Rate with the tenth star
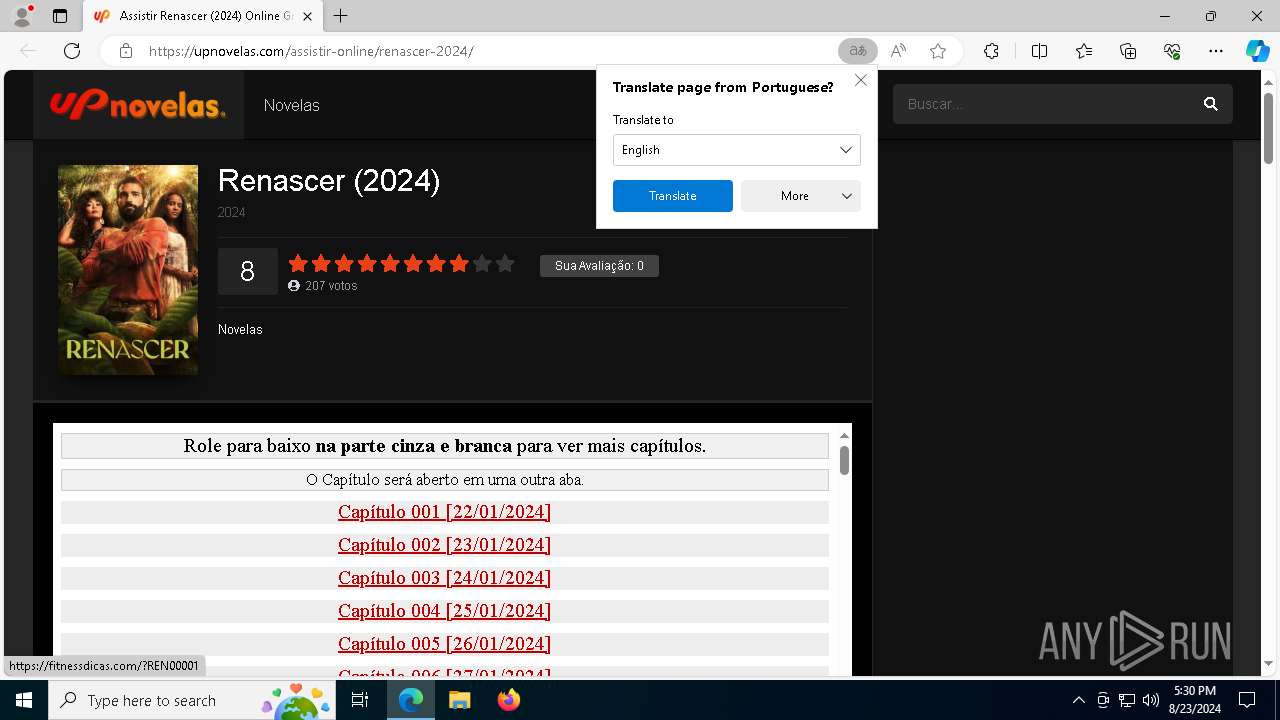 click(505, 264)
